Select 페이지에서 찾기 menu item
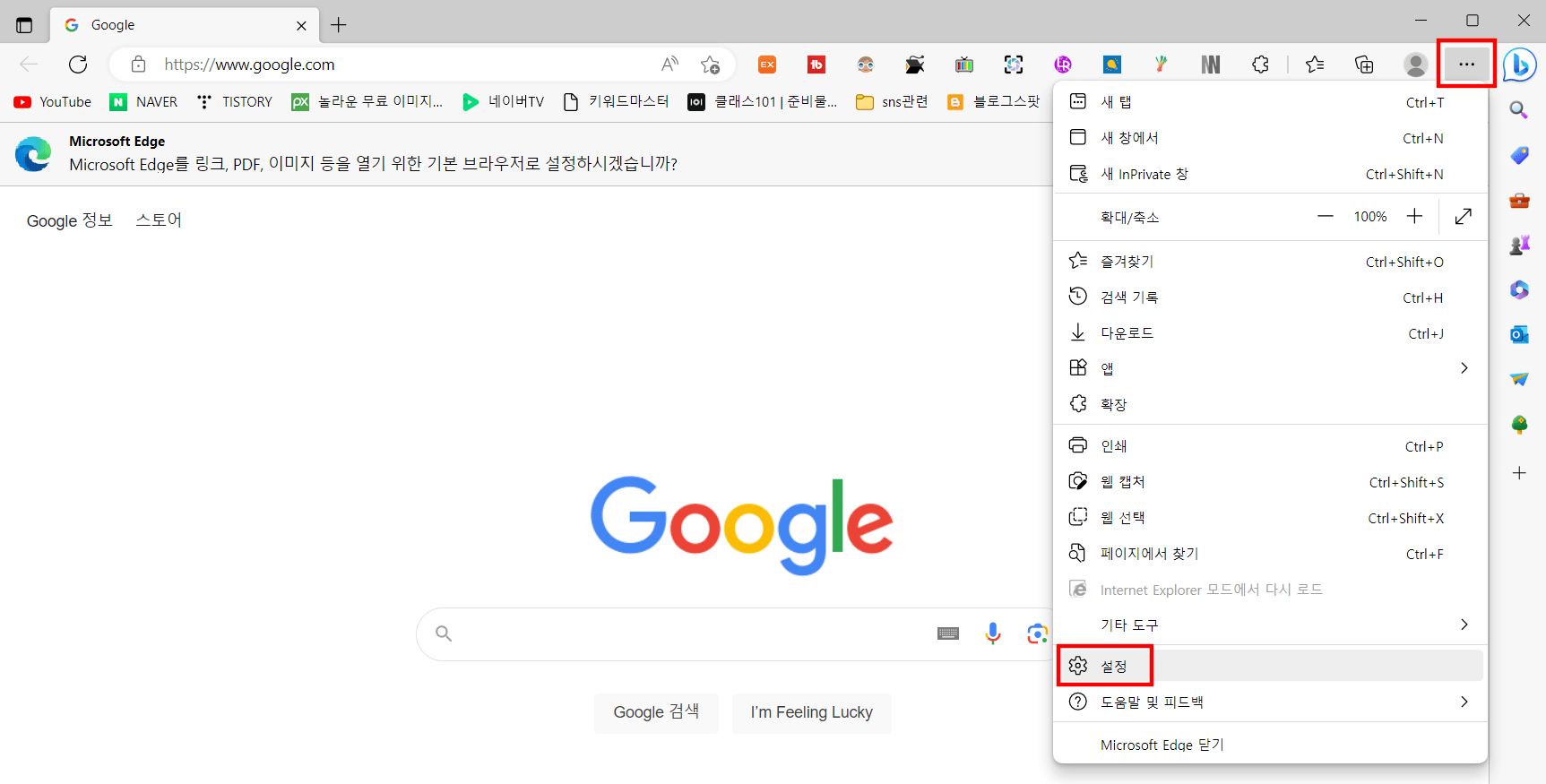1546x784 pixels. click(1270, 554)
